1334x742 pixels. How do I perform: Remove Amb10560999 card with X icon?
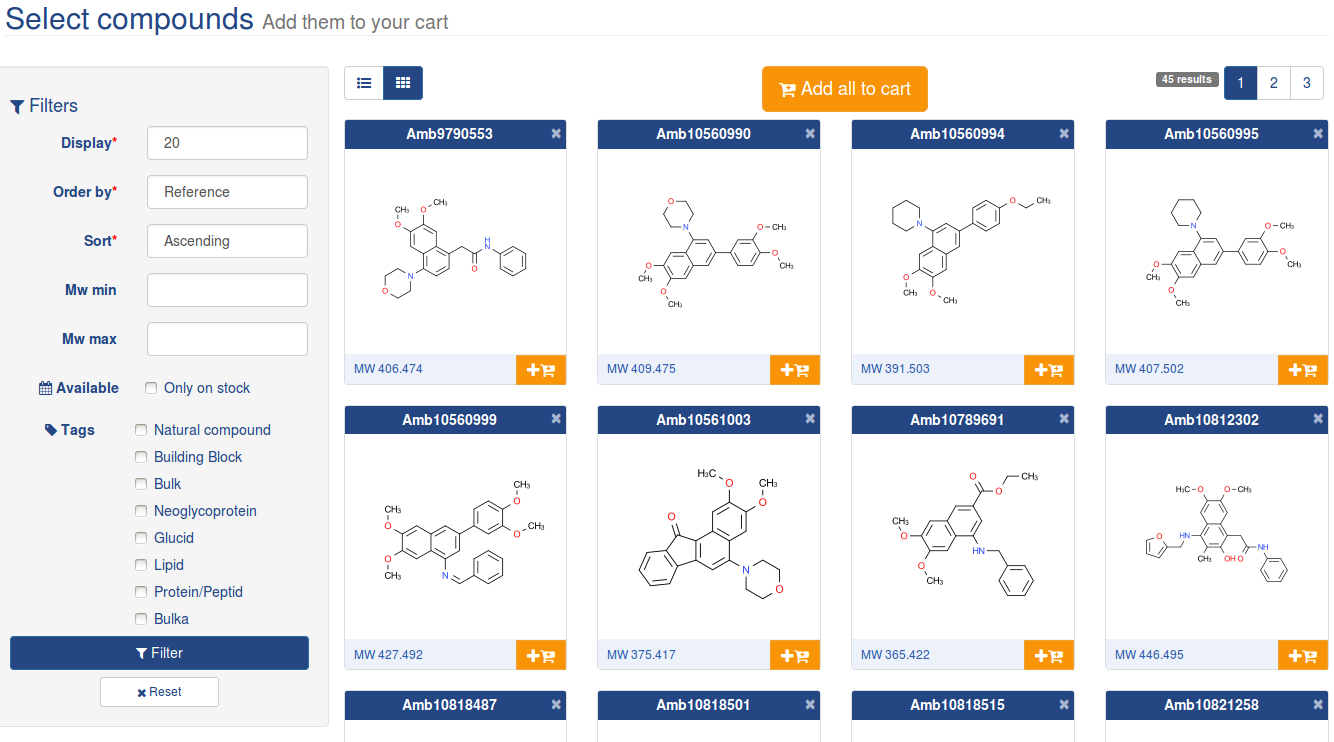point(556,419)
